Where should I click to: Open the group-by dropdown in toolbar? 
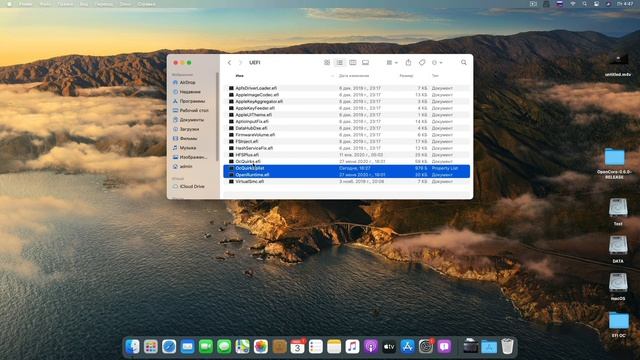point(392,62)
